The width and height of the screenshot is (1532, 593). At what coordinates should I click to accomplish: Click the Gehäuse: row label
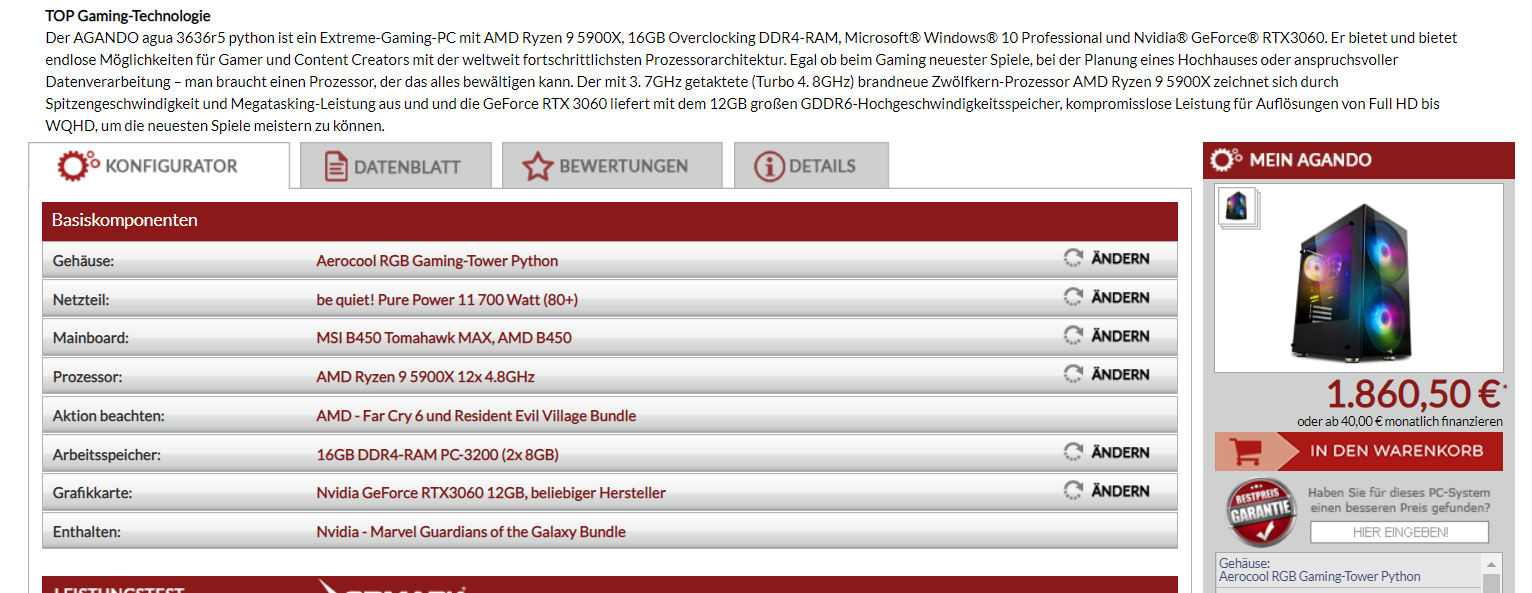coord(84,261)
